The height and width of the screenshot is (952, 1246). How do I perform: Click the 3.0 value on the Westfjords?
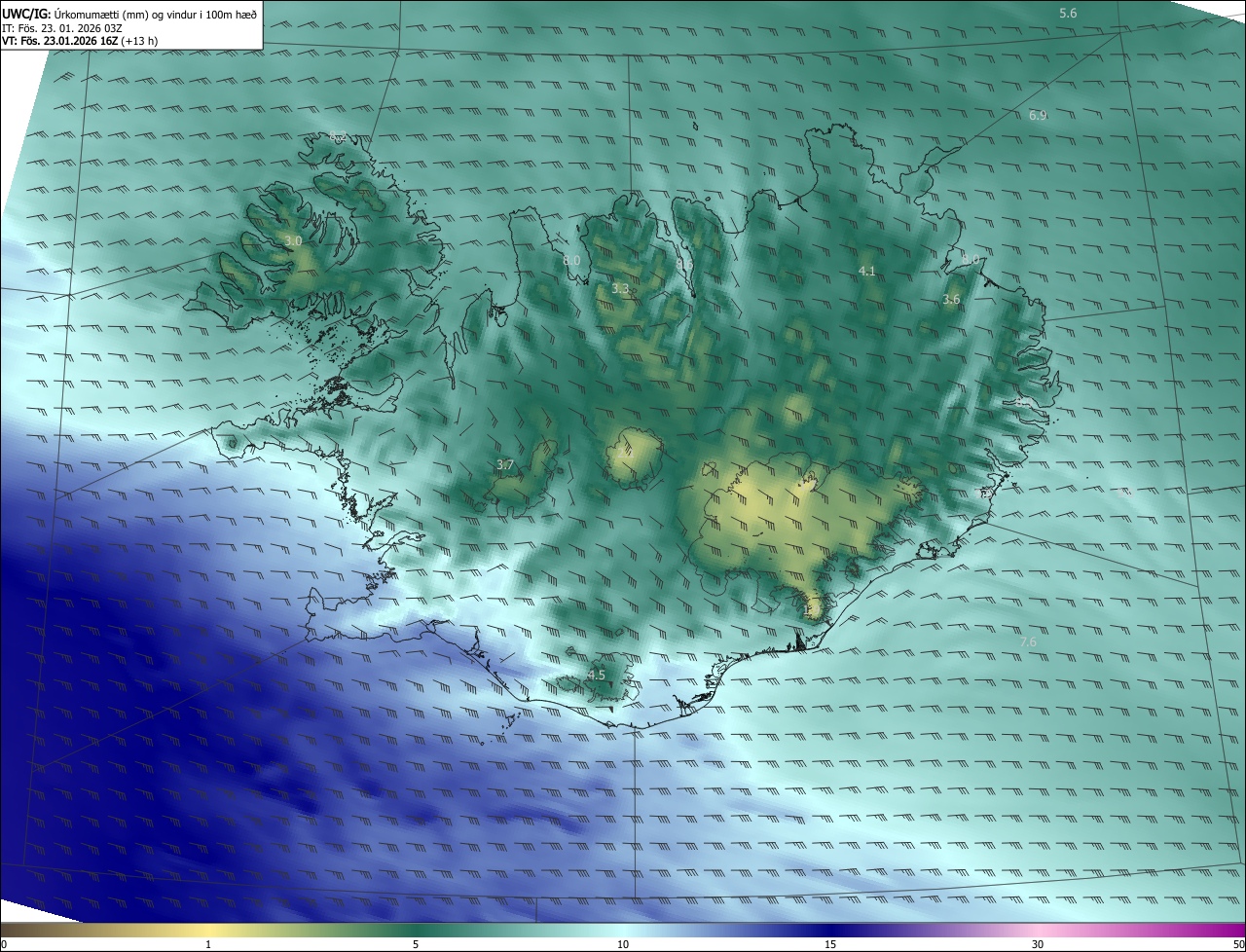tap(293, 240)
